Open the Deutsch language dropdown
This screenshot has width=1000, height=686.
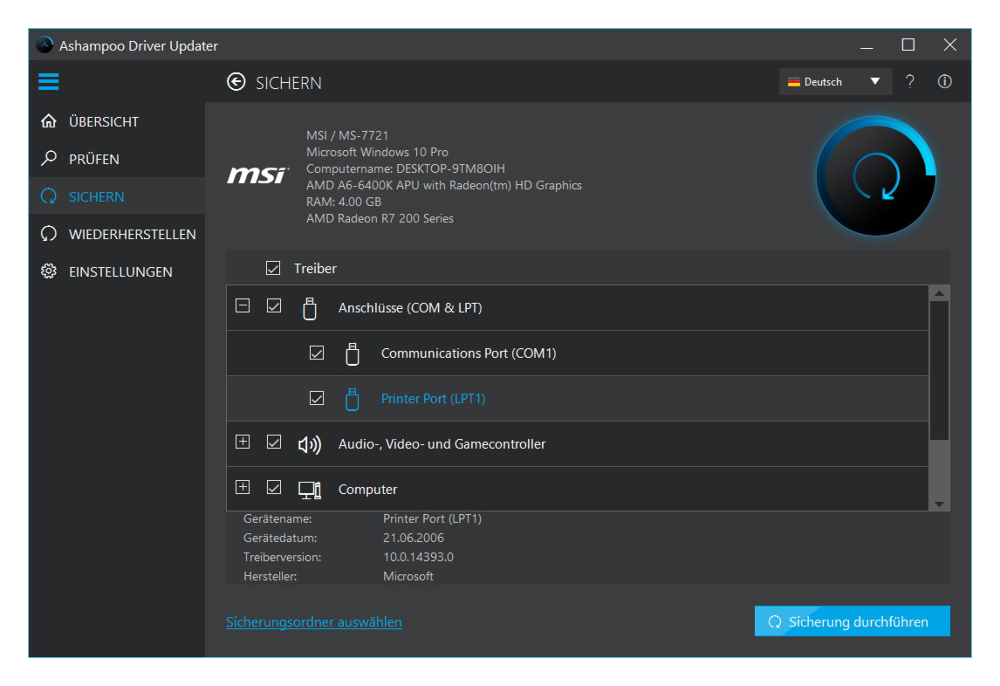[835, 82]
